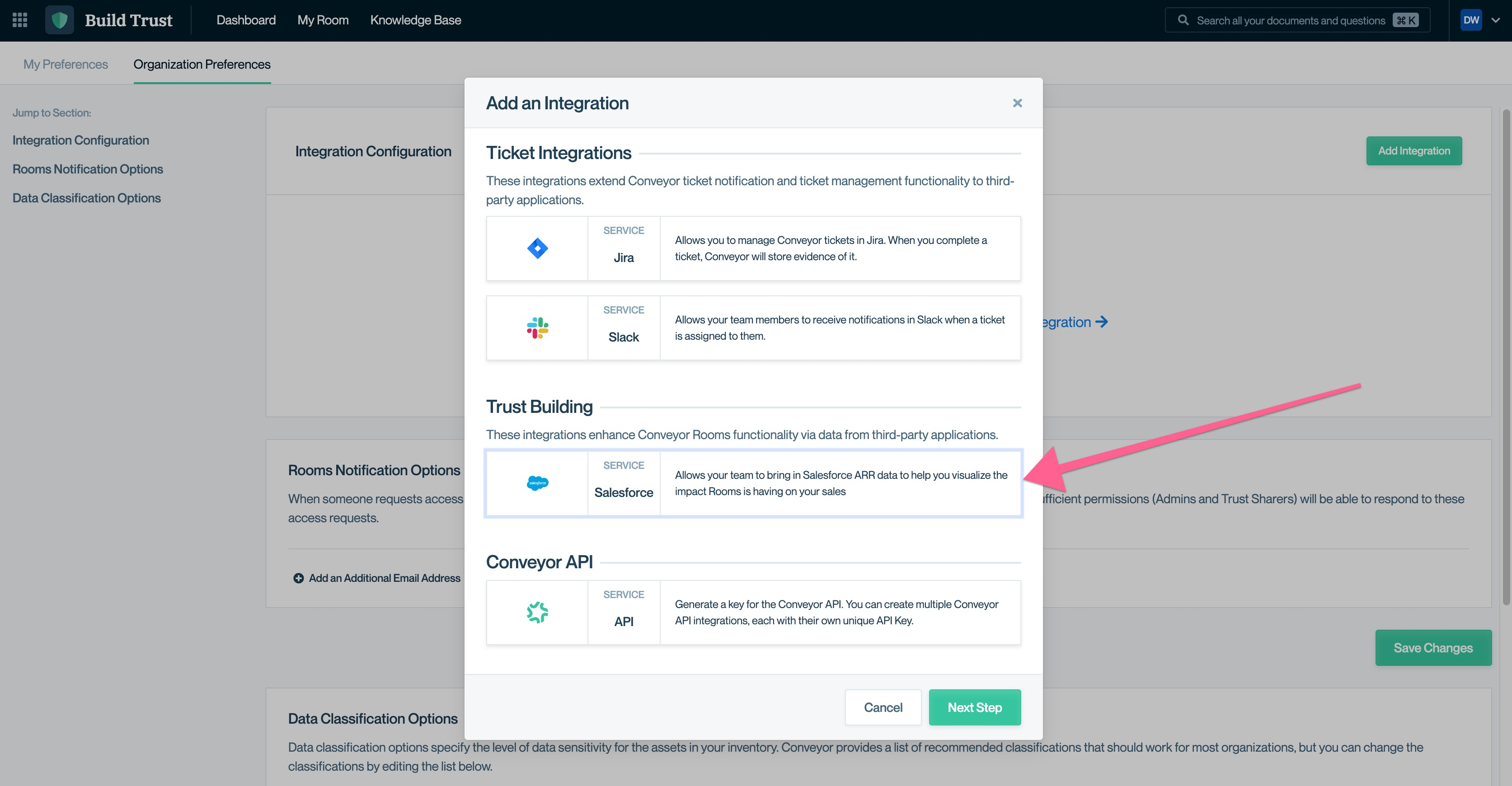
Task: Switch to the My Preferences tab
Action: click(x=66, y=64)
